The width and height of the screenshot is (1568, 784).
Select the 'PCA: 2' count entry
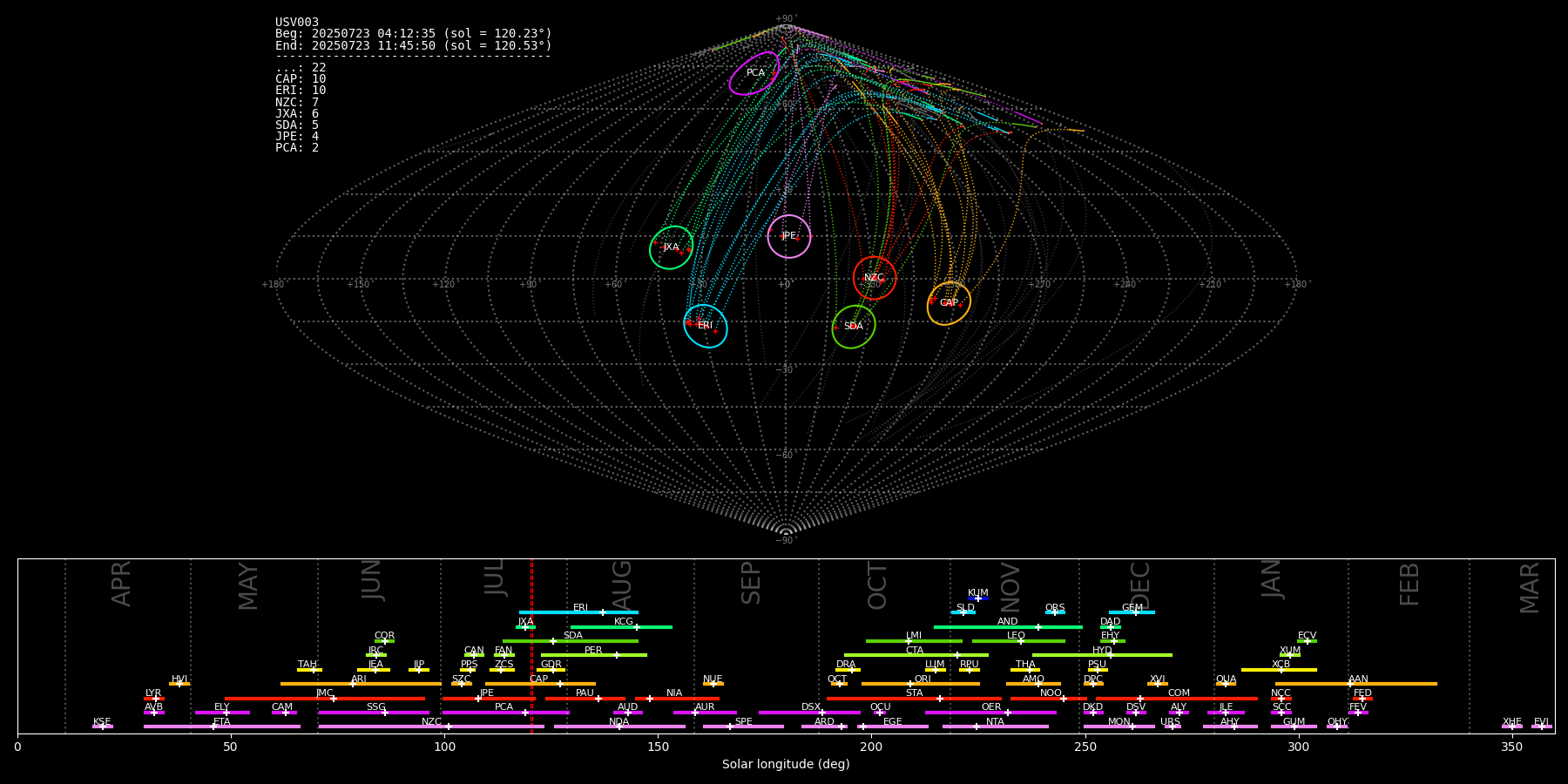[297, 148]
